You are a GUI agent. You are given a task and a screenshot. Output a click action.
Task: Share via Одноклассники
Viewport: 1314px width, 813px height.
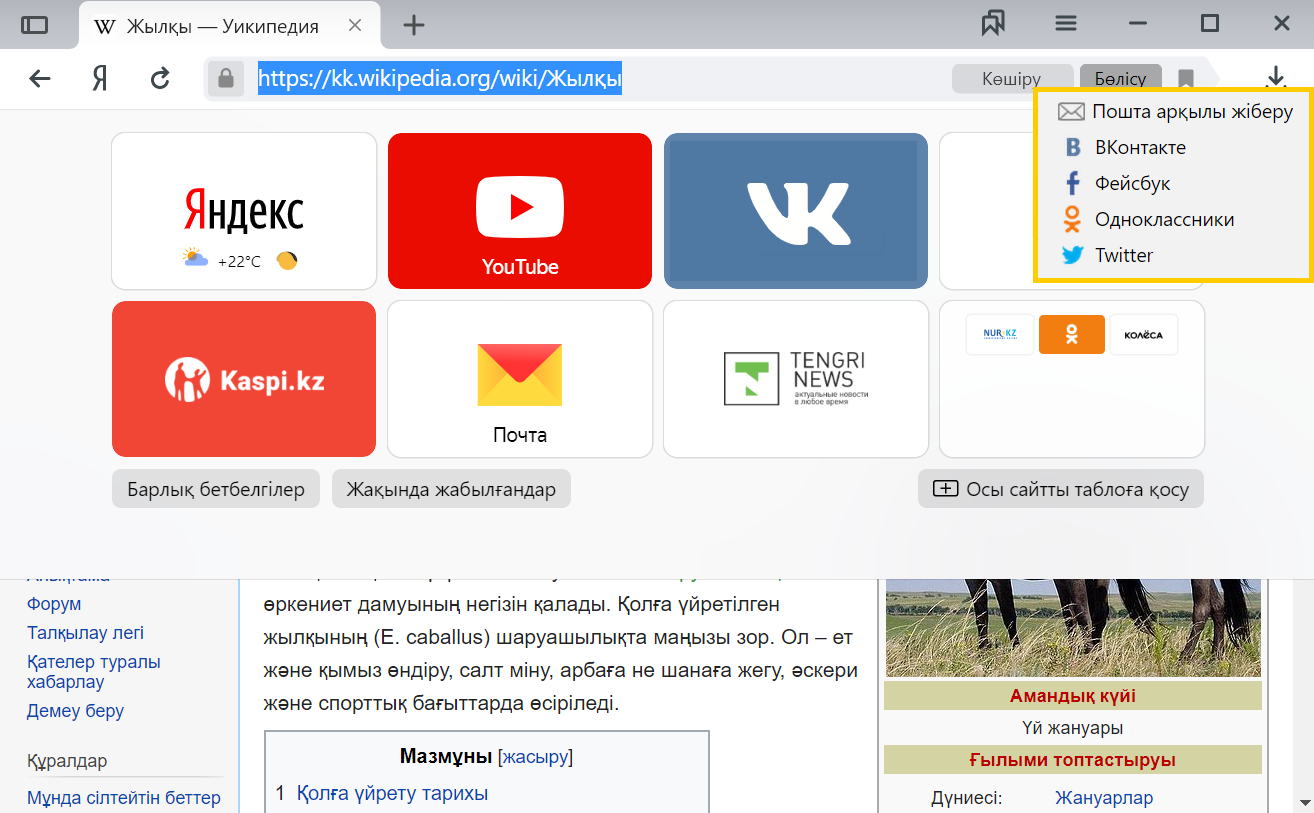tap(1148, 220)
